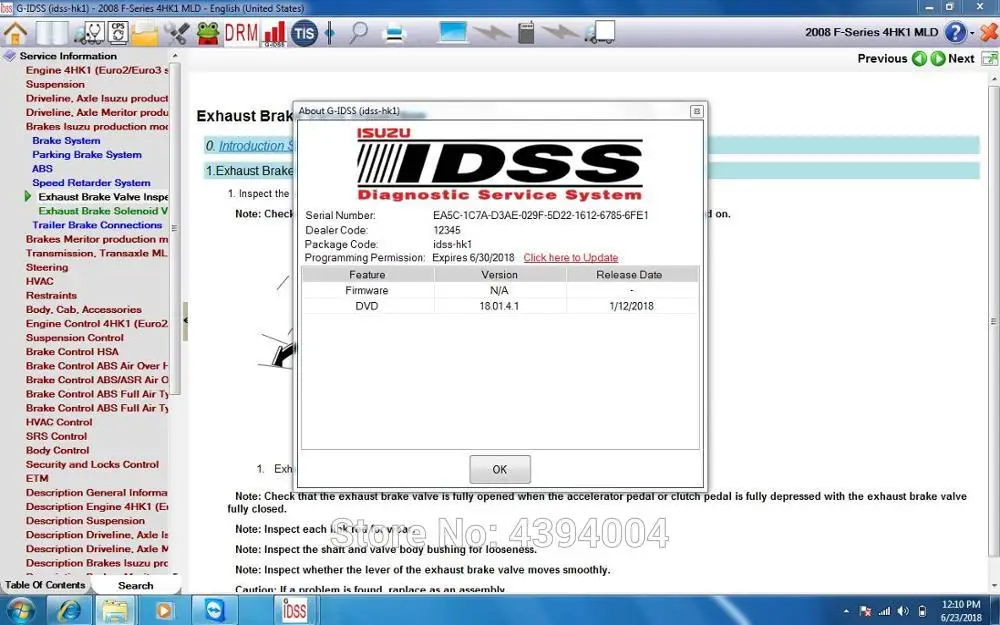Print using the printer icon
Screen dimensions: 1000x625
394,33
